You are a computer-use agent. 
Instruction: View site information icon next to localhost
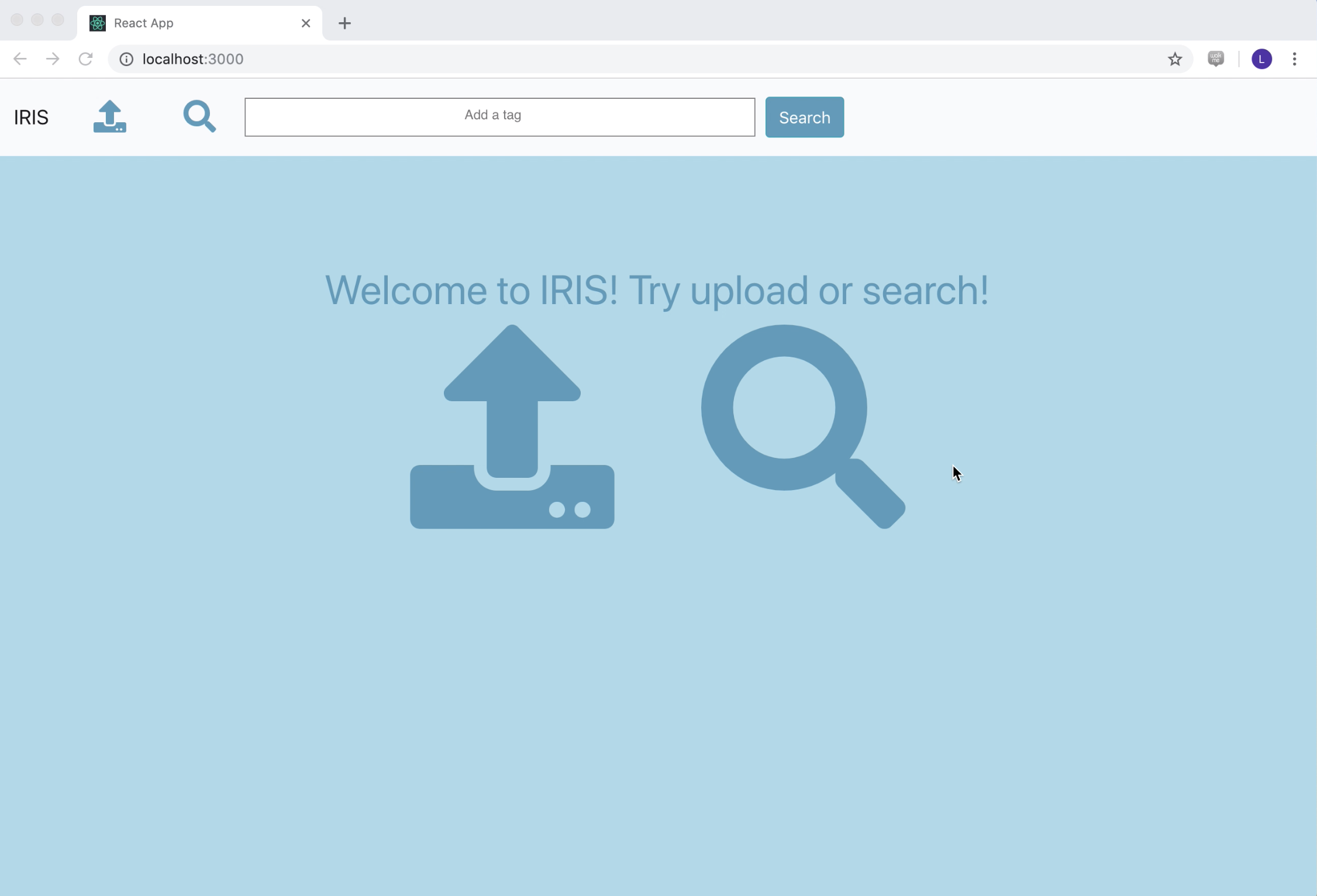[126, 59]
